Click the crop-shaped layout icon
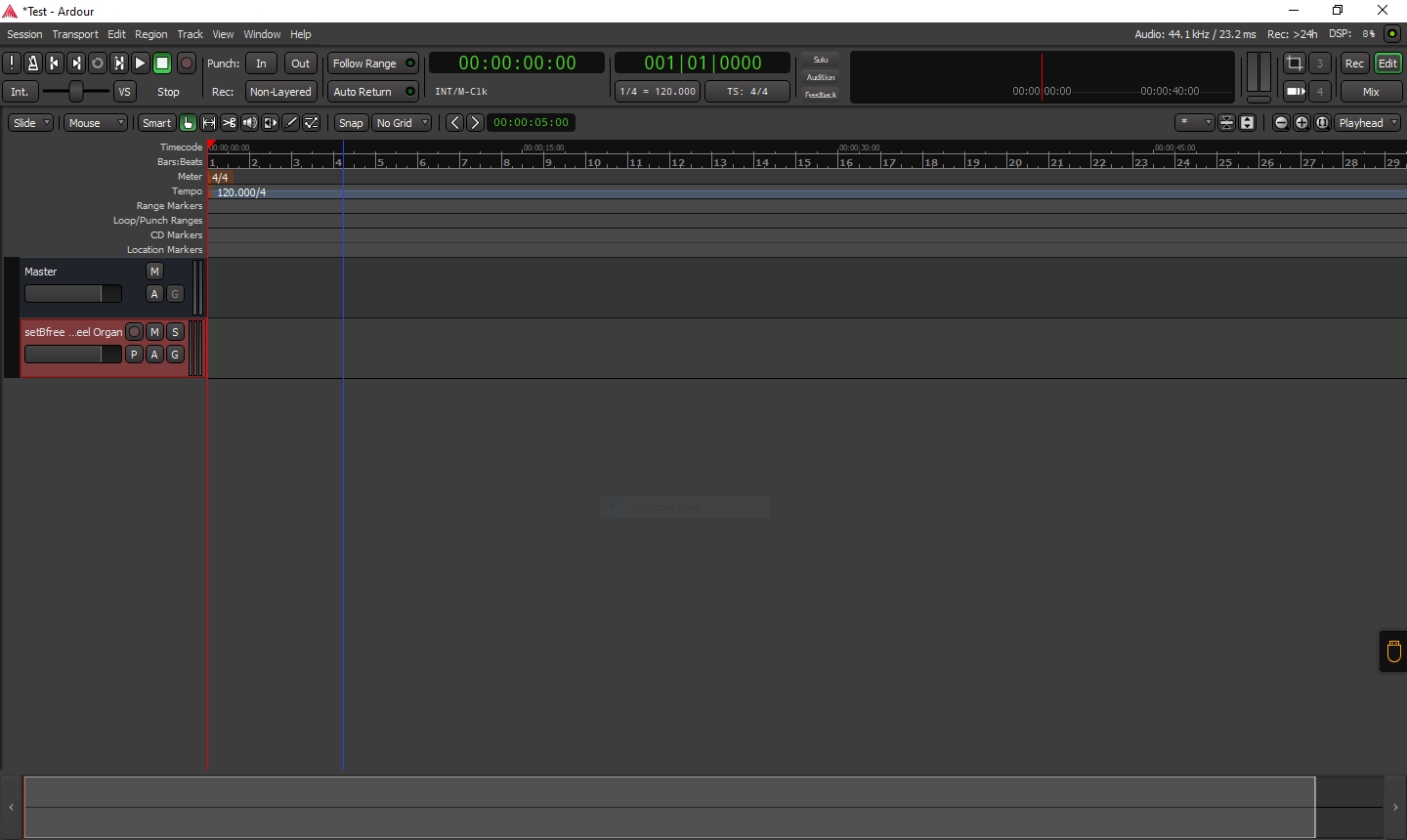 point(1295,63)
